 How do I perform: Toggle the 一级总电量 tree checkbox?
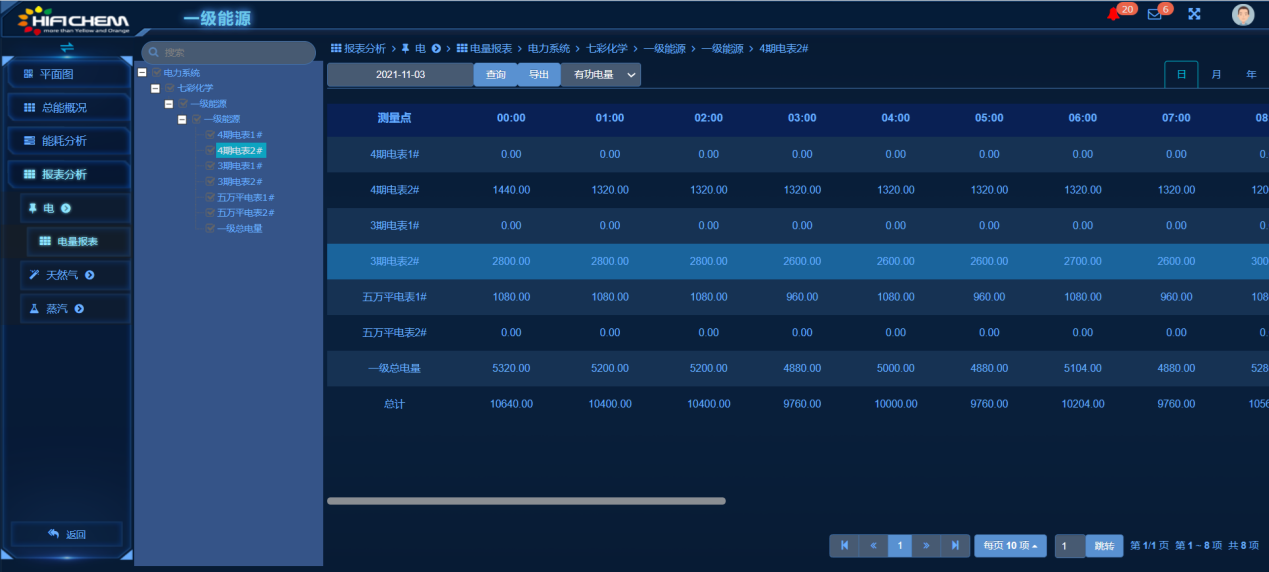210,228
